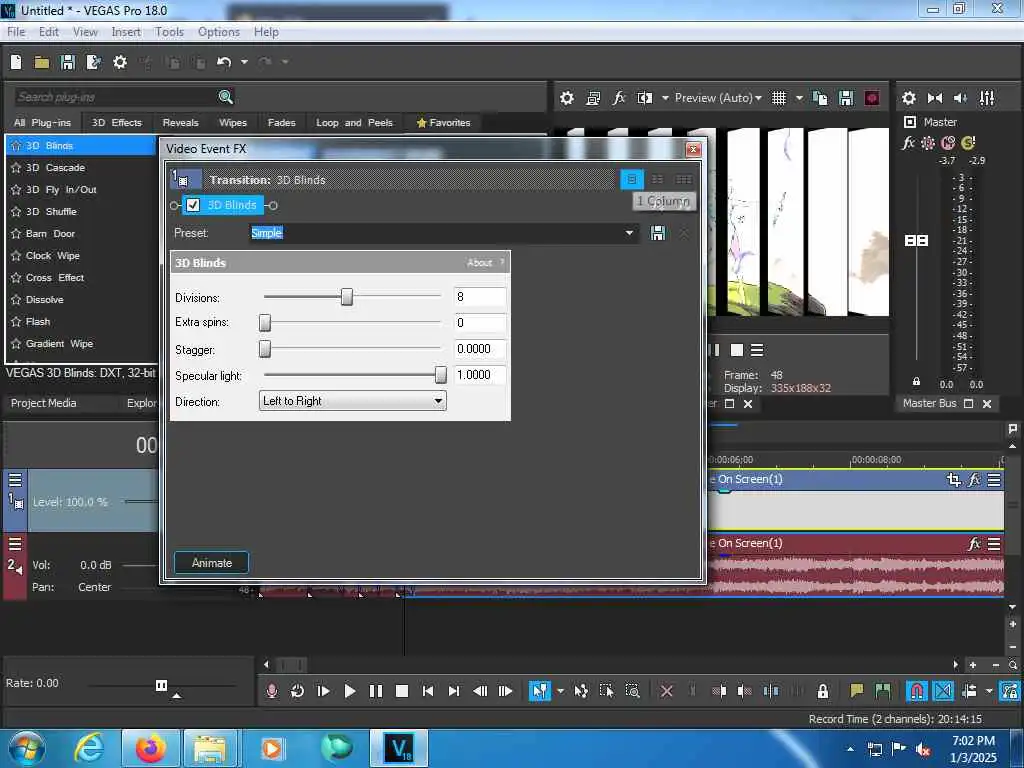The width and height of the screenshot is (1024, 768).
Task: Toggle split screen view in preview
Action: point(645,98)
